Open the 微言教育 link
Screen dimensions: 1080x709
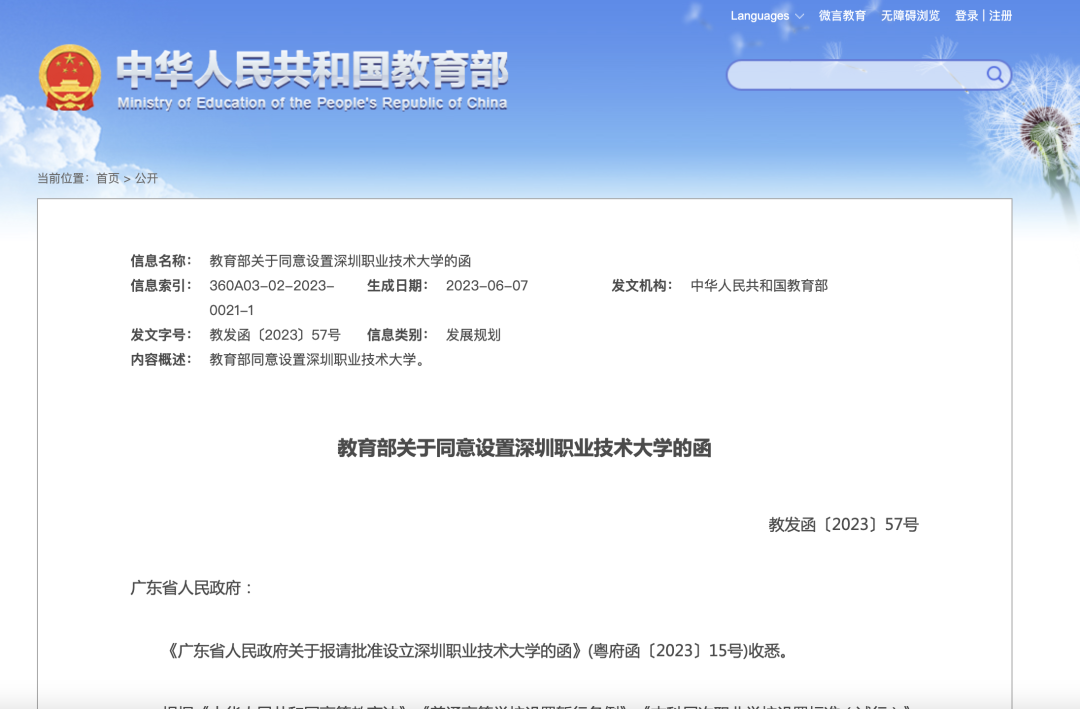tap(842, 16)
